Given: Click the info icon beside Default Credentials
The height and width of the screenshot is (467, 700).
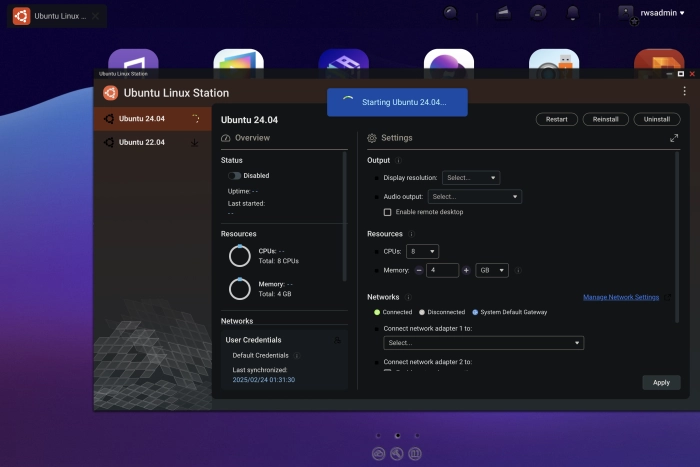Looking at the screenshot, I should tap(296, 356).
